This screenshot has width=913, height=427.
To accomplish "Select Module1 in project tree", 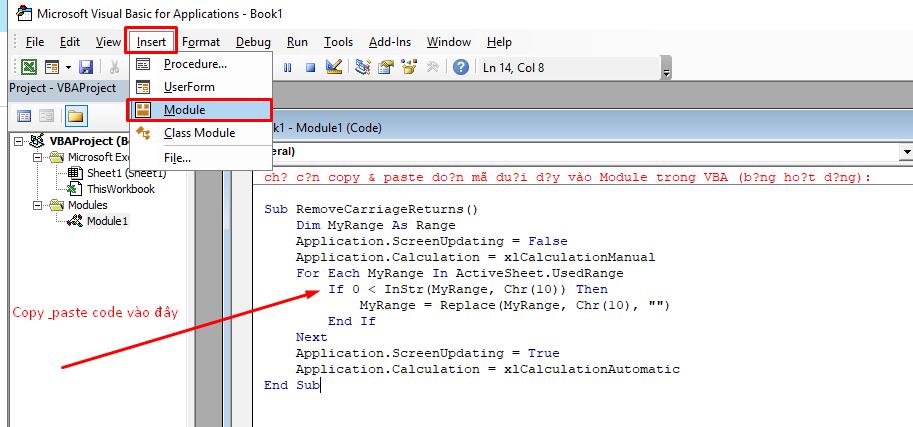I will pos(107,221).
